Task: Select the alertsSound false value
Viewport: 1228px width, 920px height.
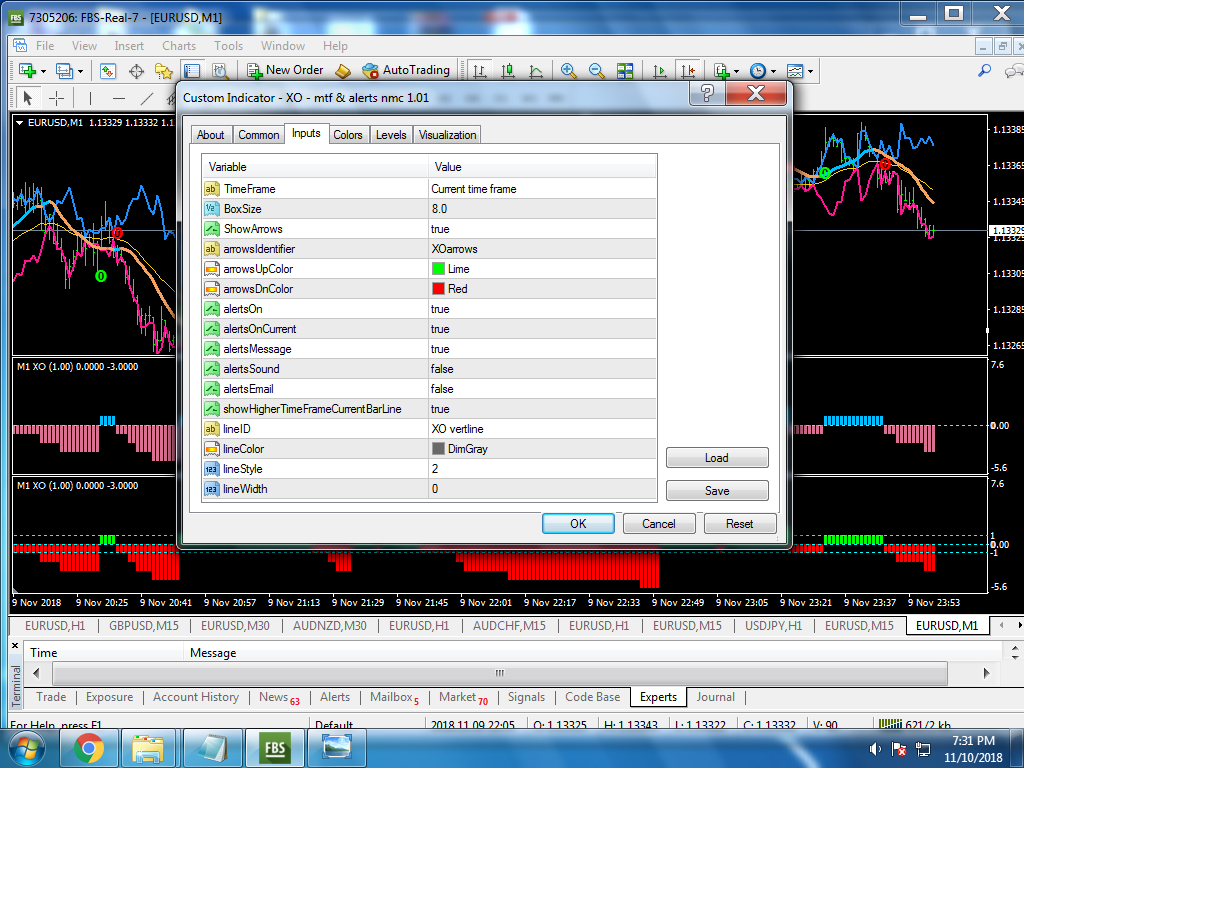Action: [543, 369]
